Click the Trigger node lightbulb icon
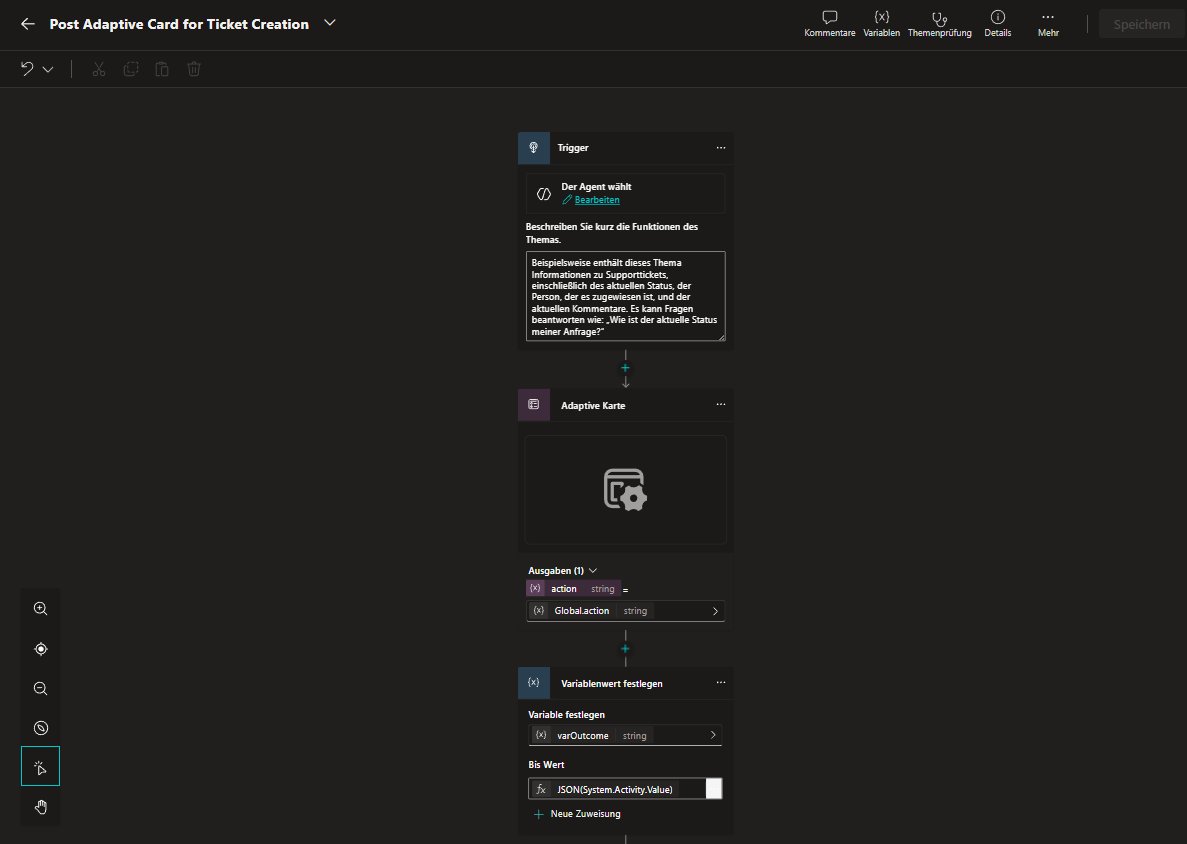 pos(534,148)
